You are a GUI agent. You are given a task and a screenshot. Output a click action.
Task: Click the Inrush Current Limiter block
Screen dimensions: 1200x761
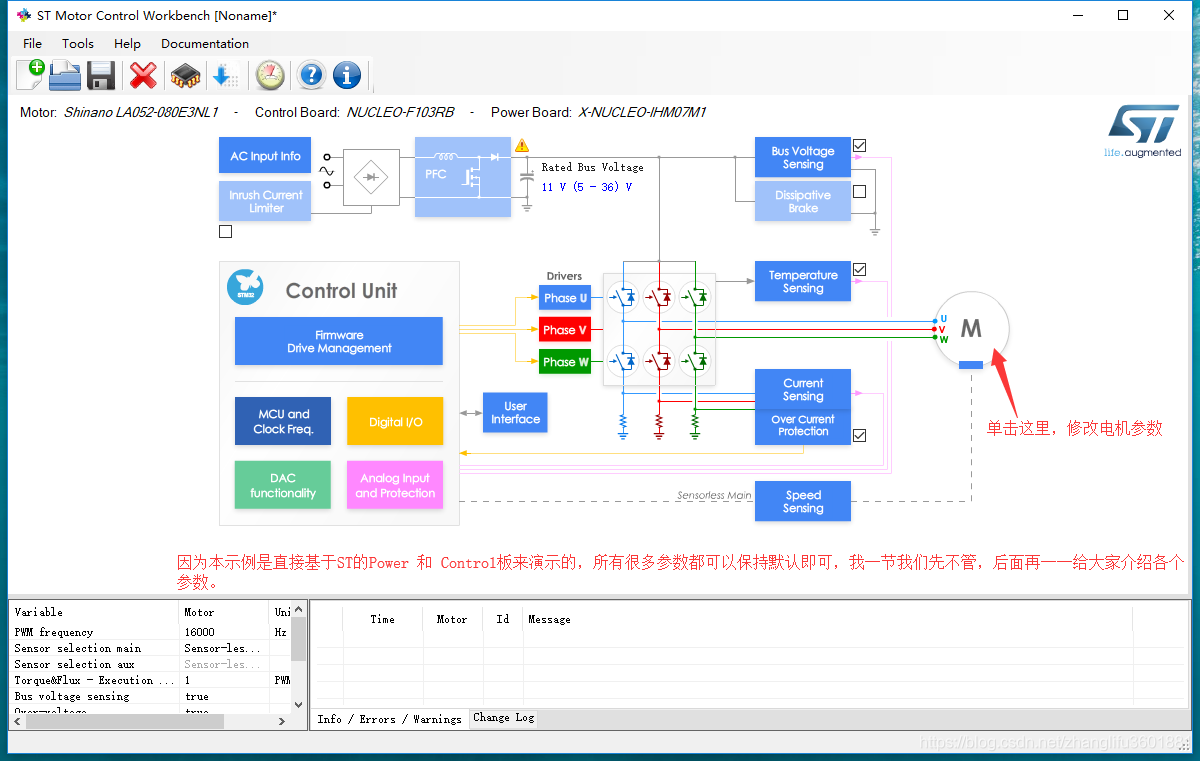tap(265, 201)
